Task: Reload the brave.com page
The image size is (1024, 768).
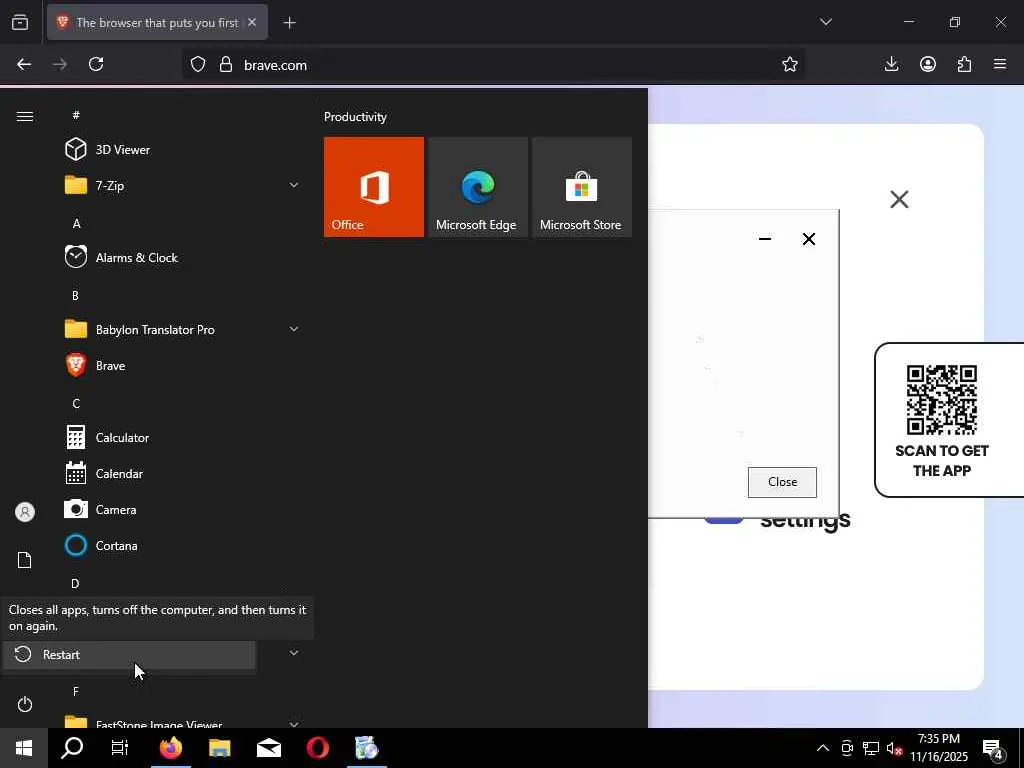Action: click(96, 64)
